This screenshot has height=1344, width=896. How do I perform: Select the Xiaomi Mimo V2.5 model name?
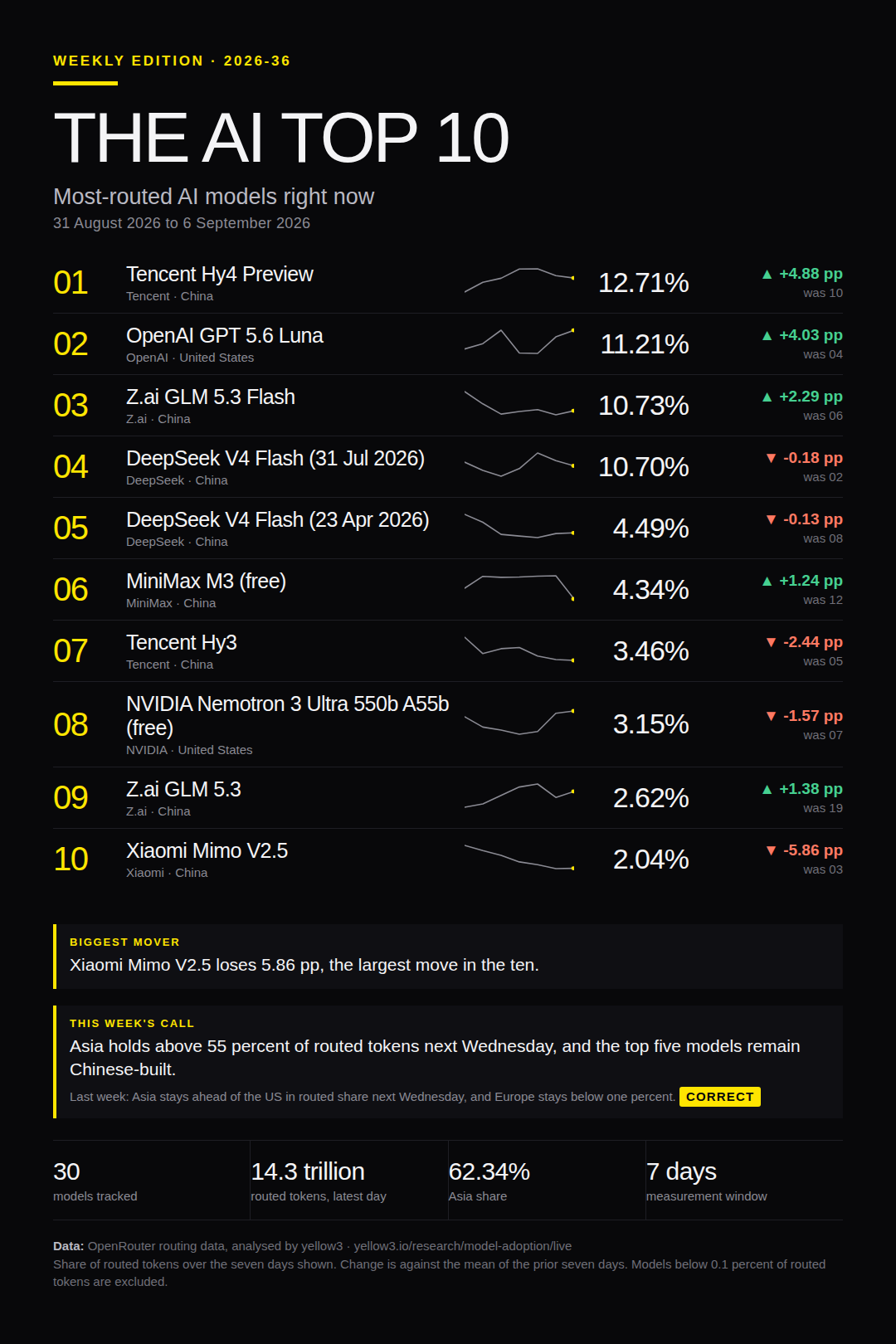[207, 851]
